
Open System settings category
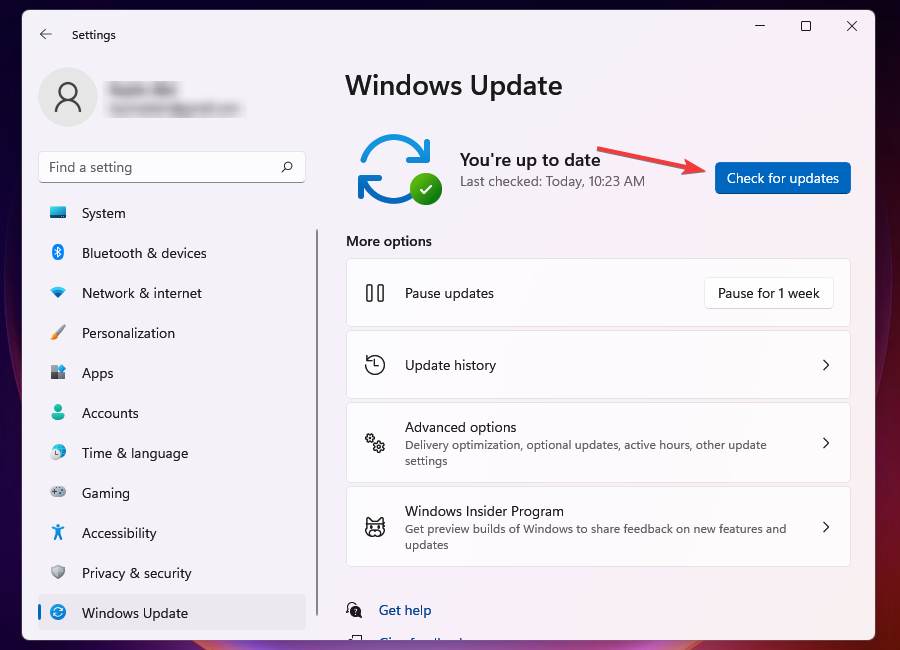coord(172,213)
